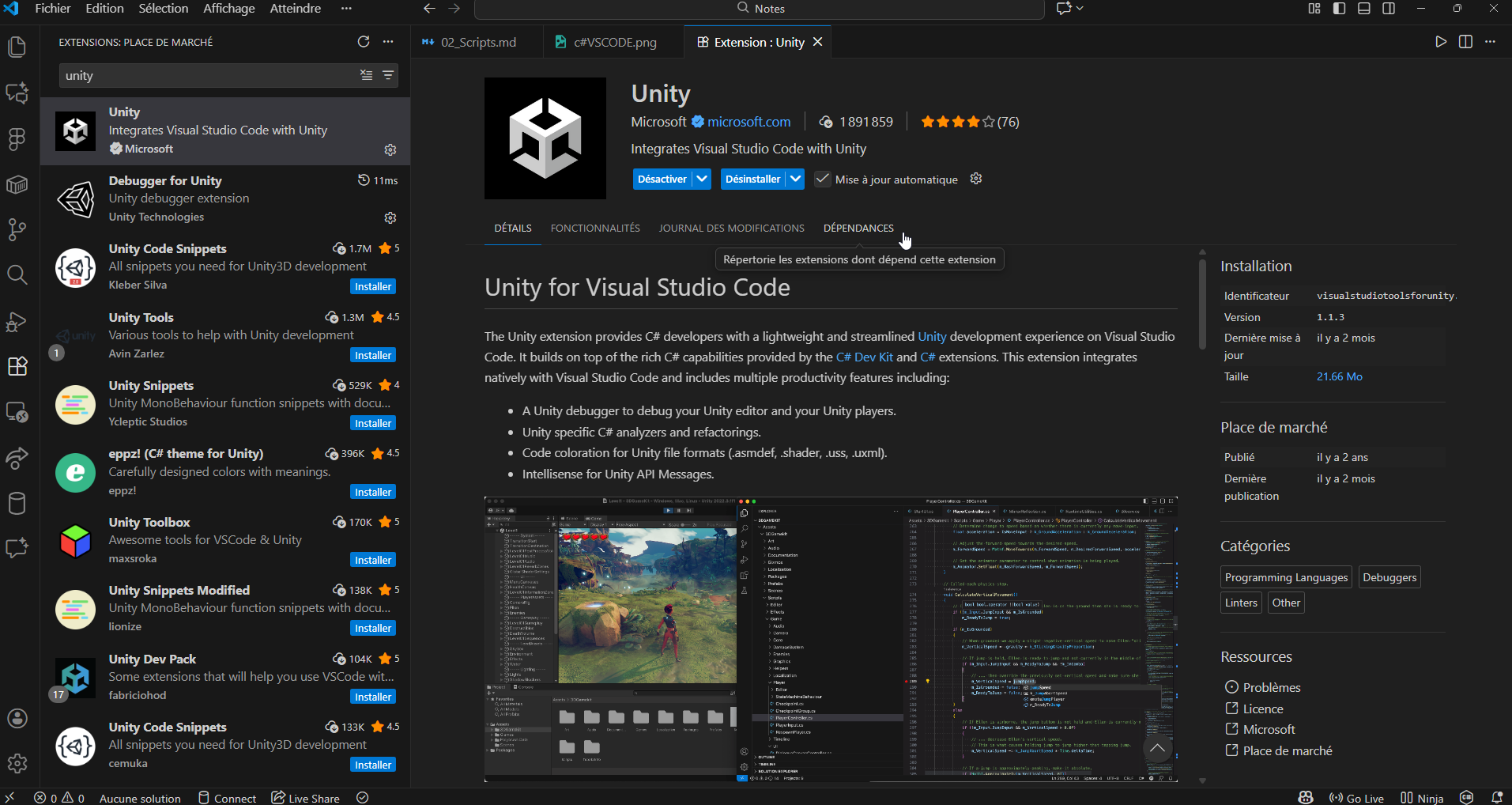Toggle Mise à jour automatique checkbox
1512x805 pixels.
point(823,180)
